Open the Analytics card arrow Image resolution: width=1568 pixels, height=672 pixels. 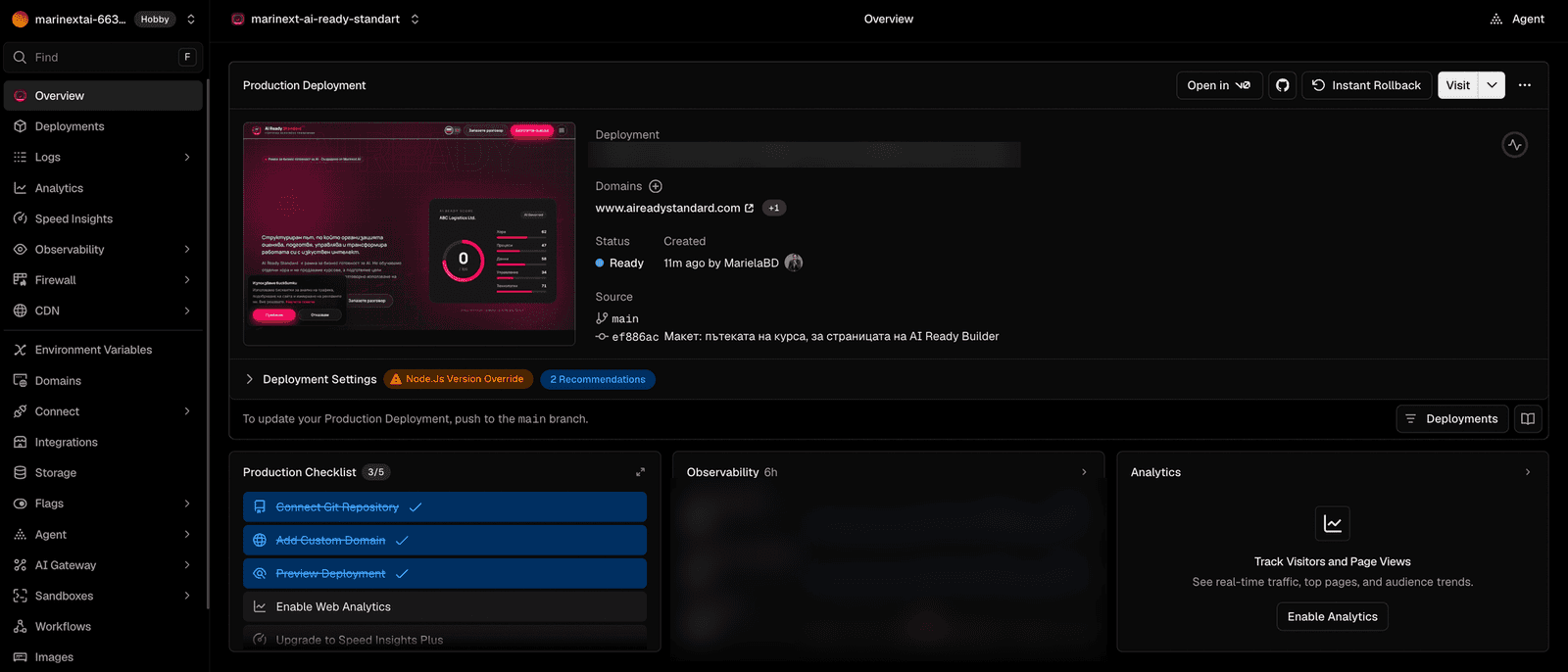(x=1528, y=472)
